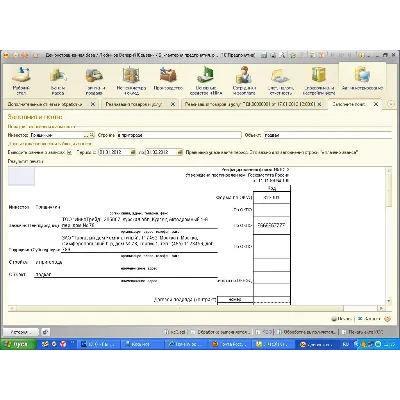Open the Банк и касса section
400x400 pixels.
point(58,80)
